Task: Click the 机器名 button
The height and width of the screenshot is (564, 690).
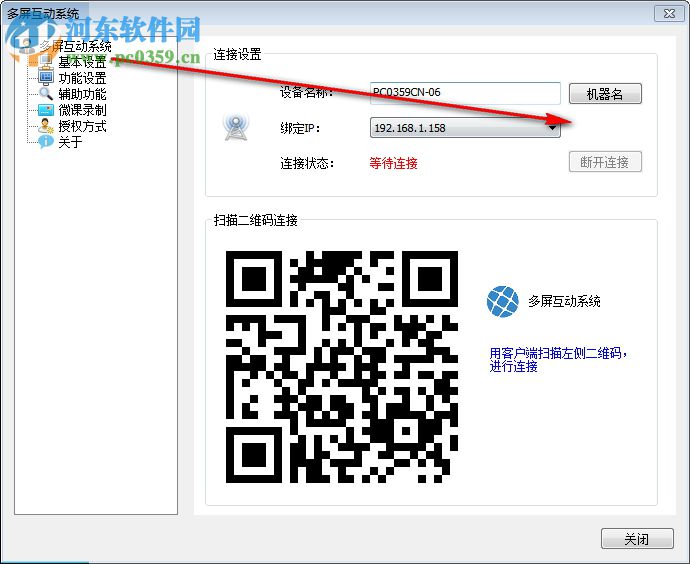Action: 605,94
